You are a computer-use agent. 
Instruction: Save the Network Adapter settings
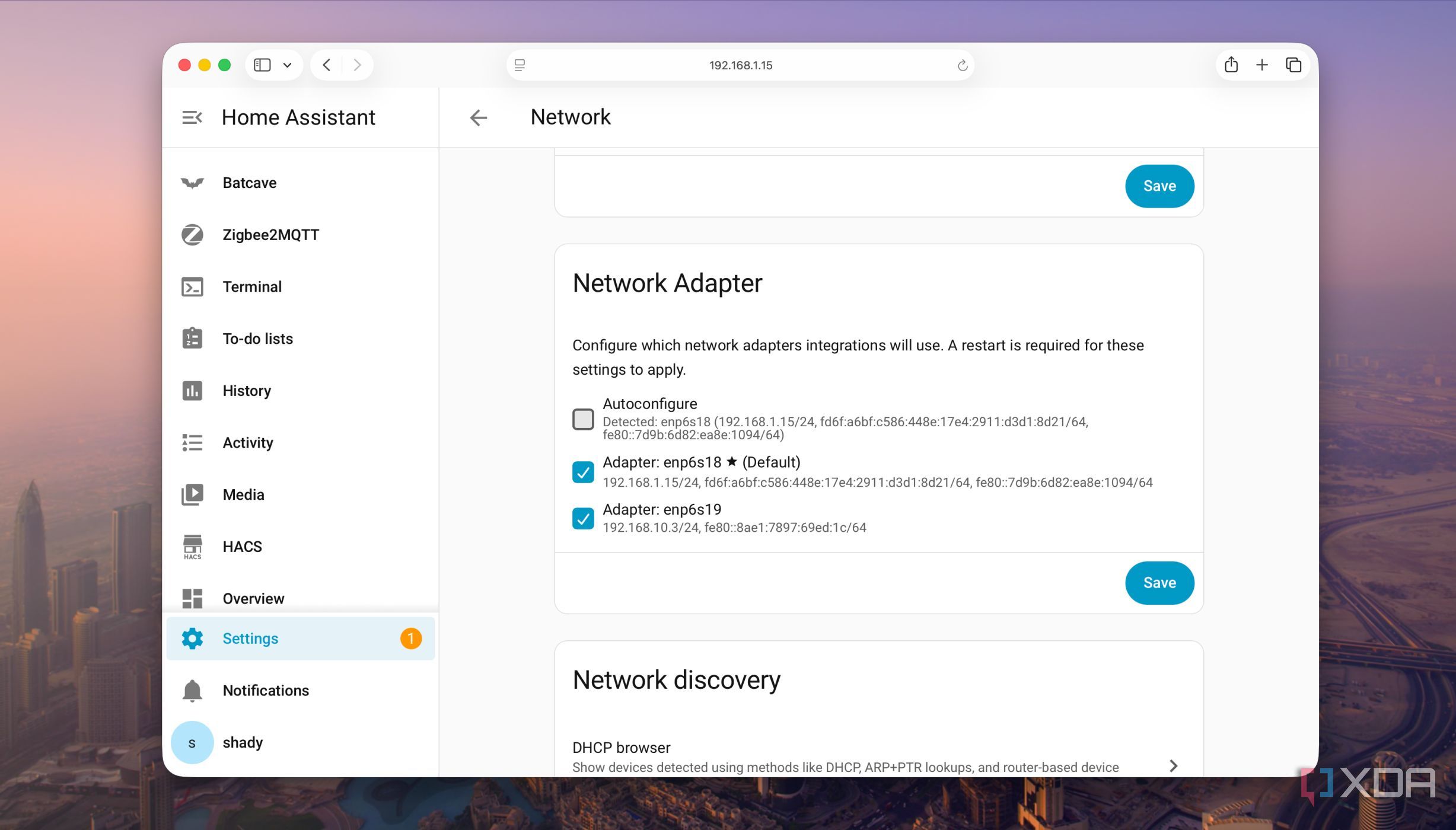(1159, 583)
